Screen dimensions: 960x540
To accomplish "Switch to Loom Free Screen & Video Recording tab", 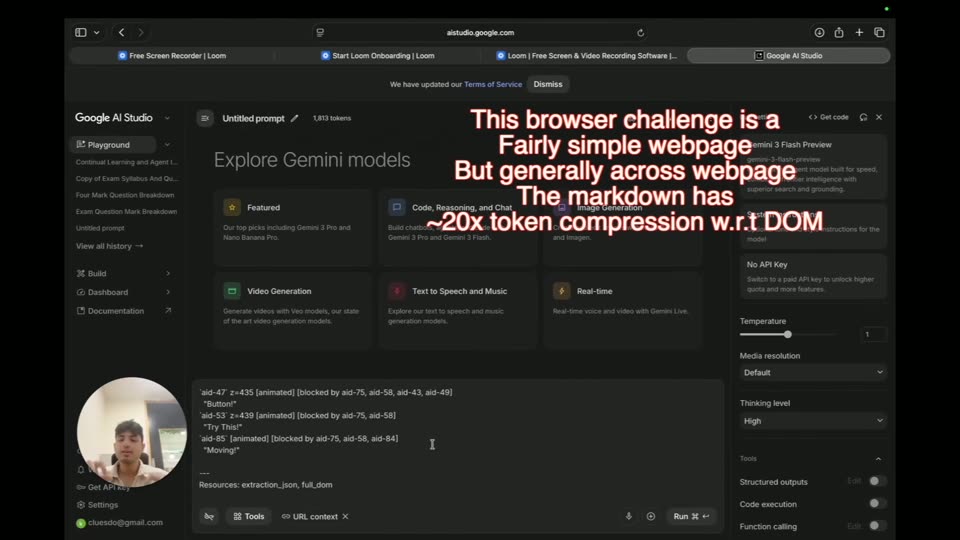I will pos(586,56).
